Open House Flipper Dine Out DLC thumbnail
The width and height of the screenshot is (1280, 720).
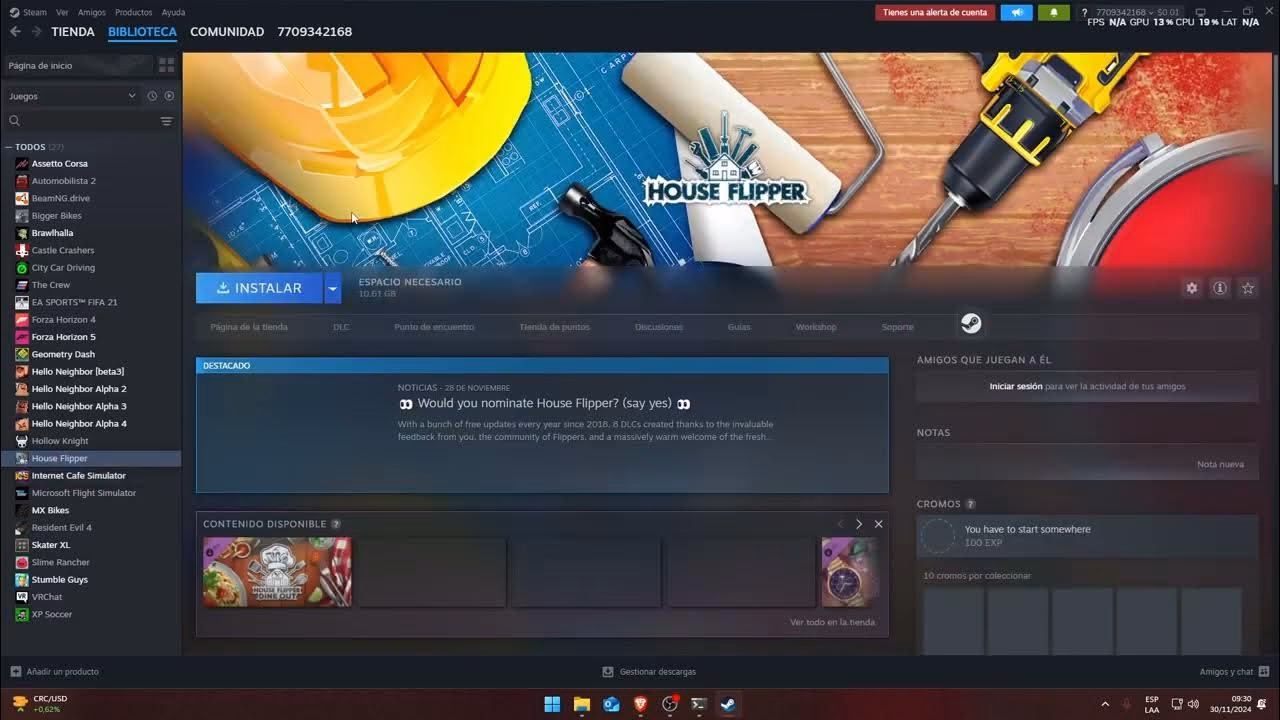click(277, 572)
